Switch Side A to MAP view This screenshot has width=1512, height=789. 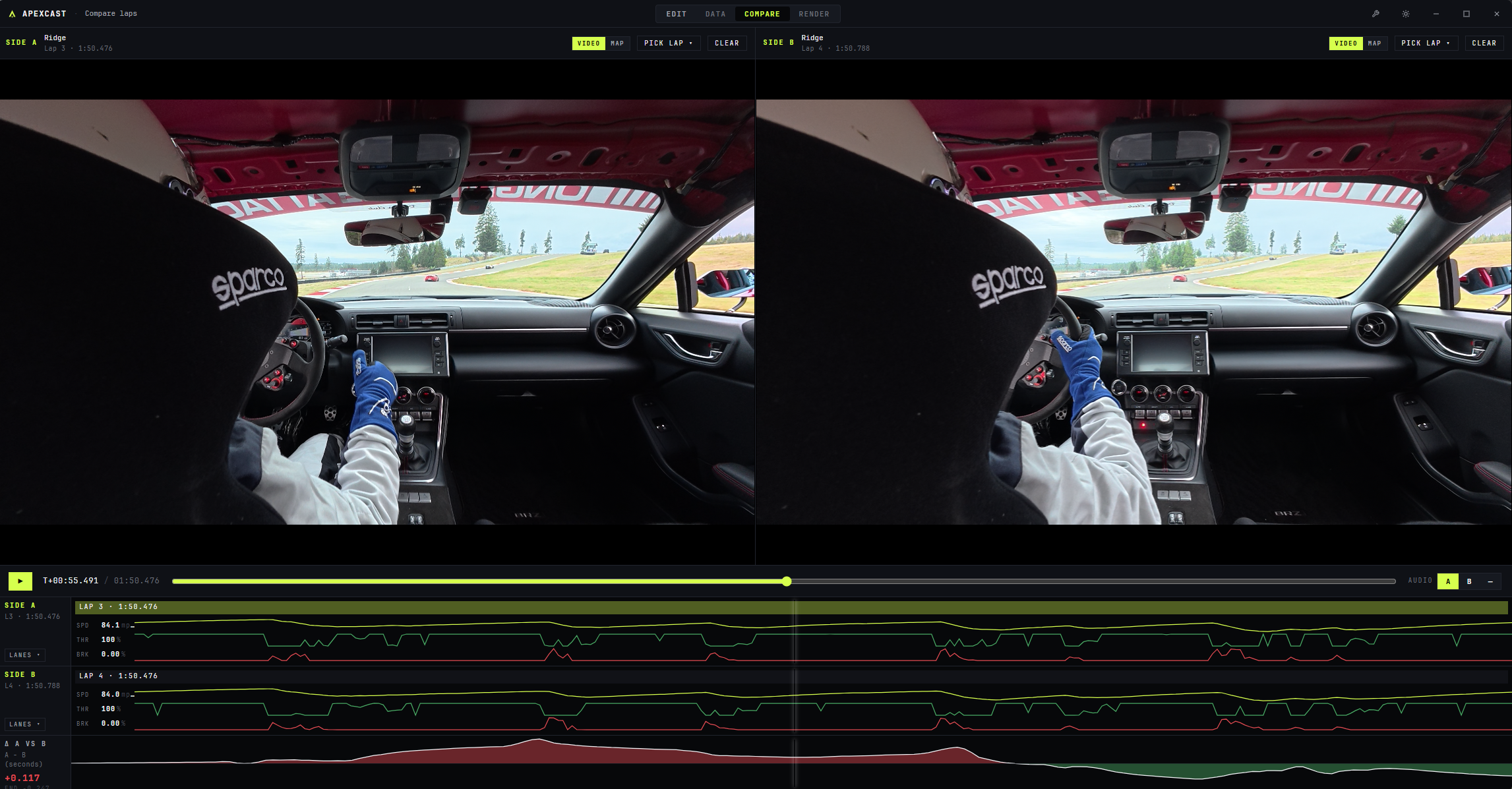tap(617, 44)
